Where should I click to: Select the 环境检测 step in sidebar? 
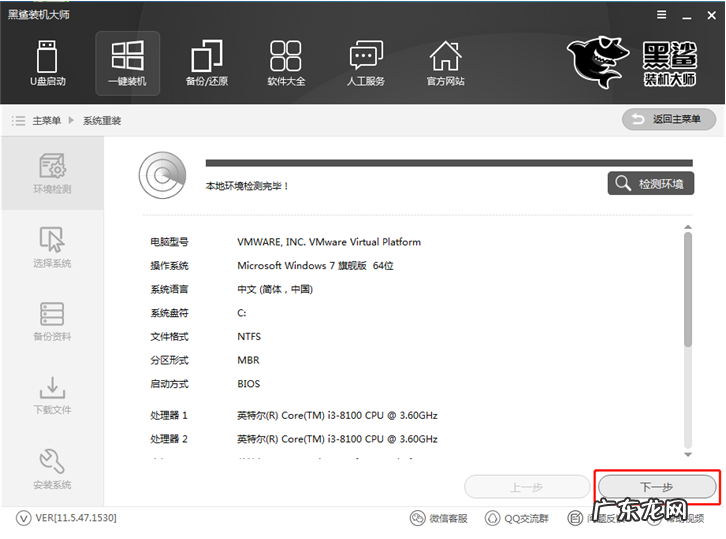[52, 173]
